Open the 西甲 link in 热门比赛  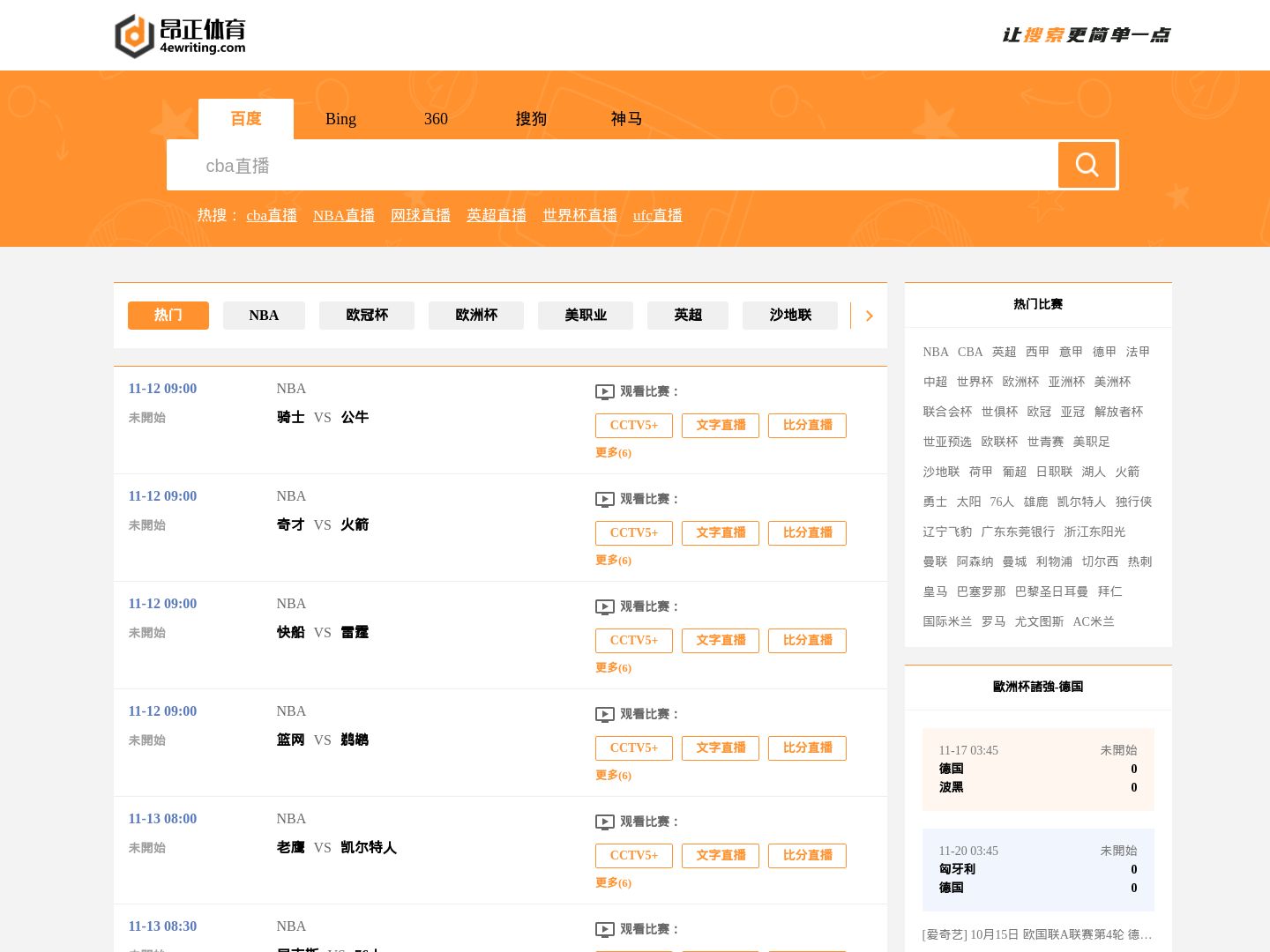[1037, 352]
